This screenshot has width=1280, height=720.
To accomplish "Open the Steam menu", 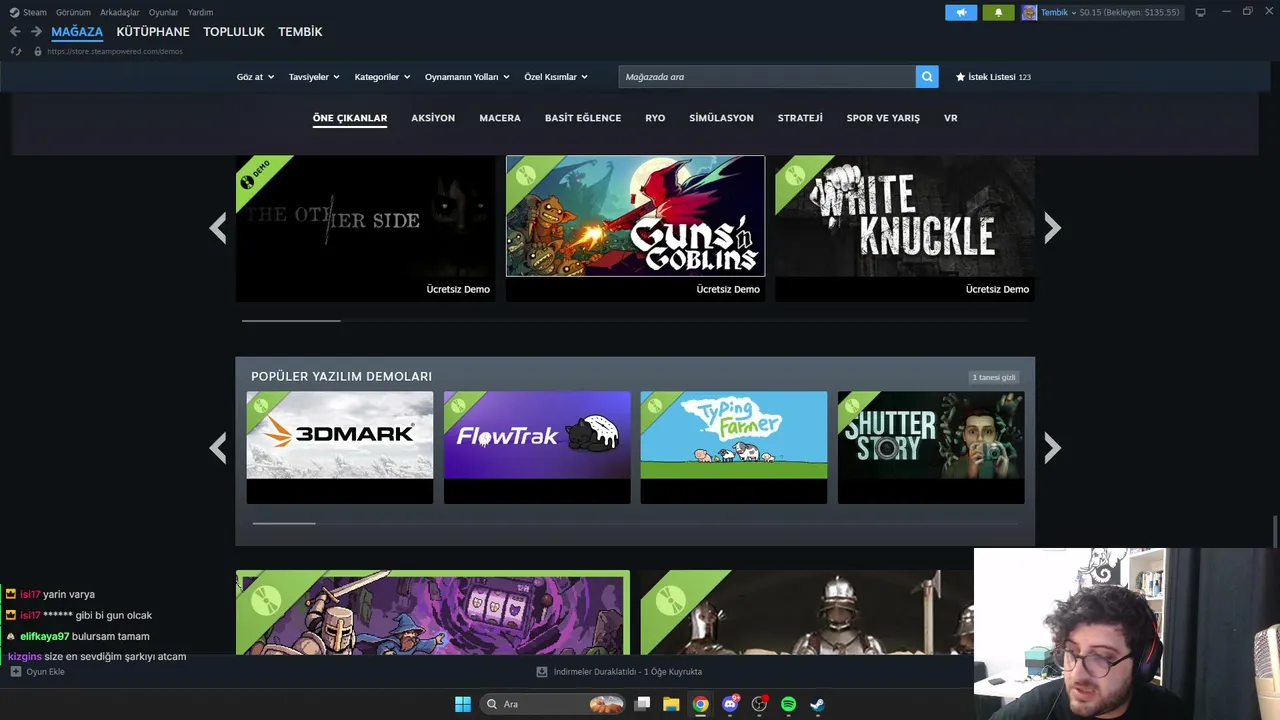I will coord(35,12).
